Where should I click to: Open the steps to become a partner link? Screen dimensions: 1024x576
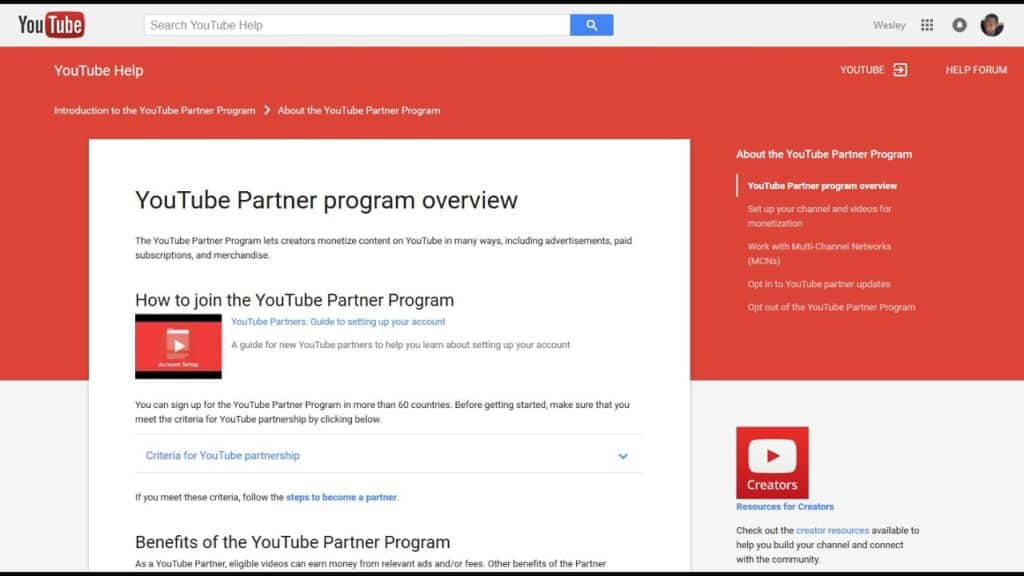coord(340,497)
